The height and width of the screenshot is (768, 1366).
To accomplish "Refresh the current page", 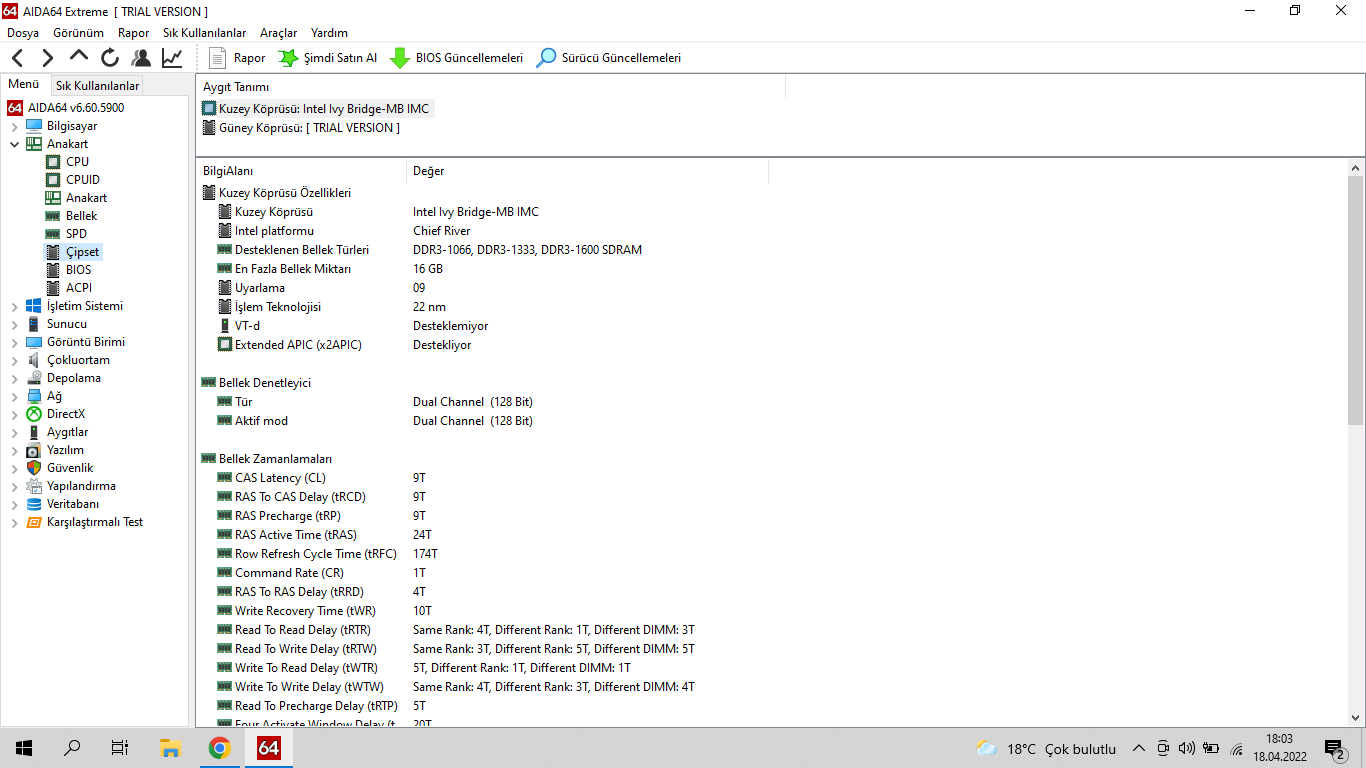I will click(110, 58).
